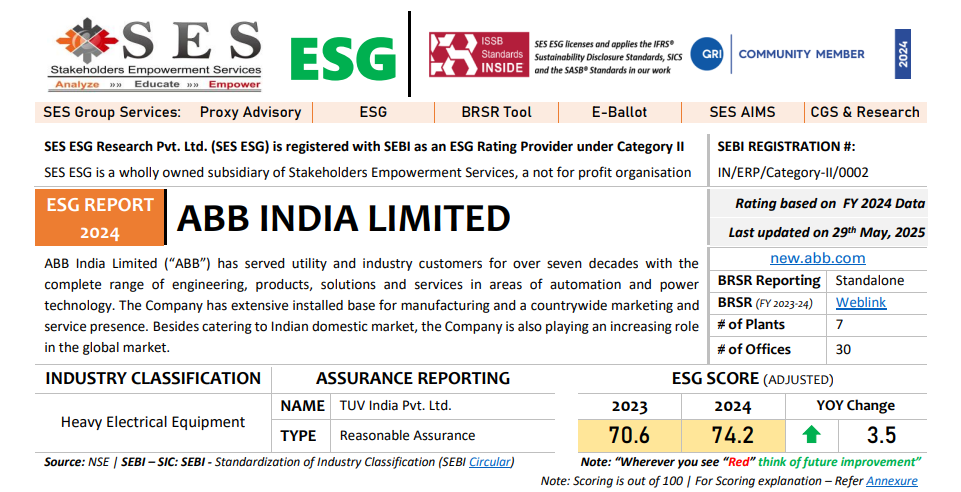This screenshot has height=492, width=961.
Task: Click the 'Analyze Educate Empower' tagline
Action: (158, 85)
